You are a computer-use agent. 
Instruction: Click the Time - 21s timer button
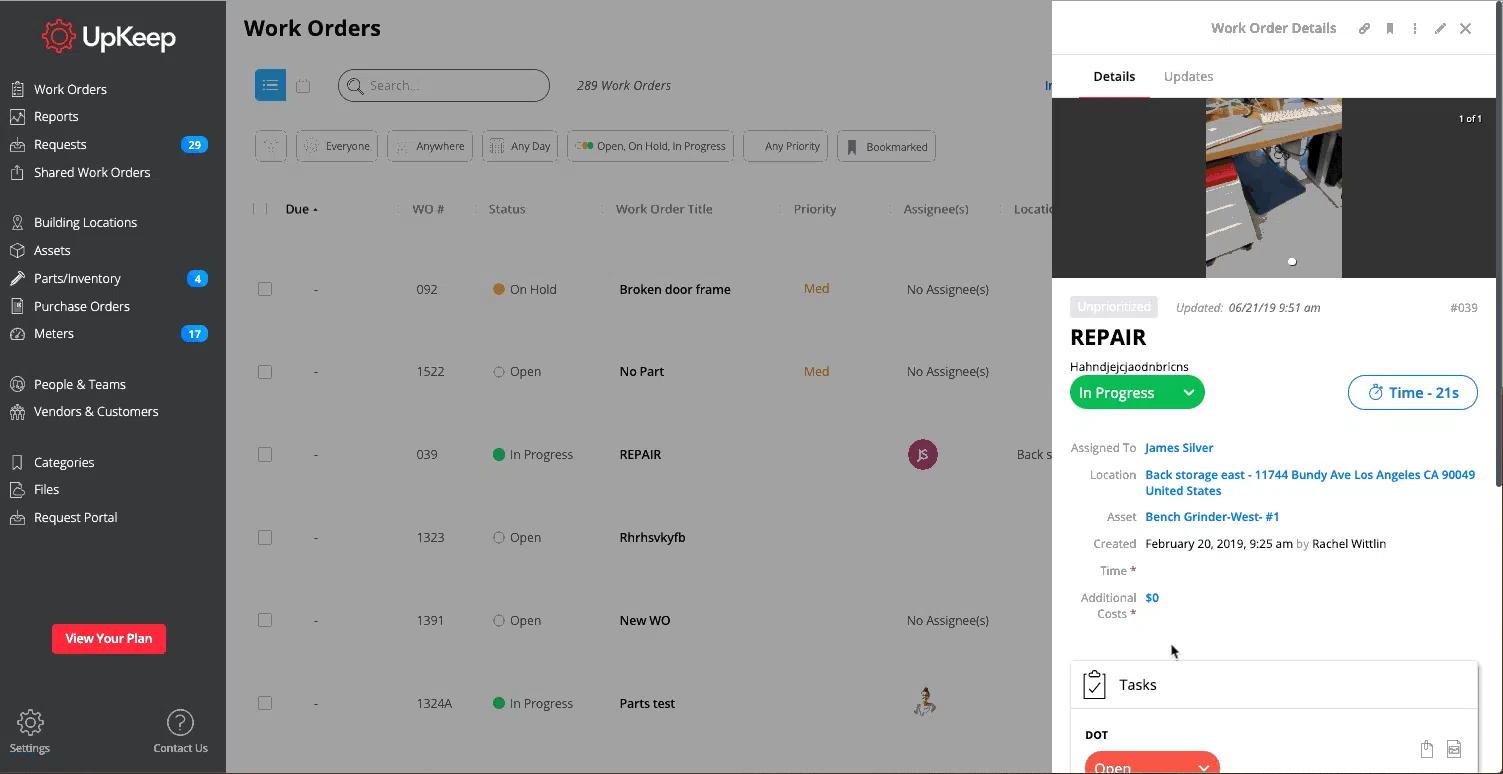tap(1413, 393)
